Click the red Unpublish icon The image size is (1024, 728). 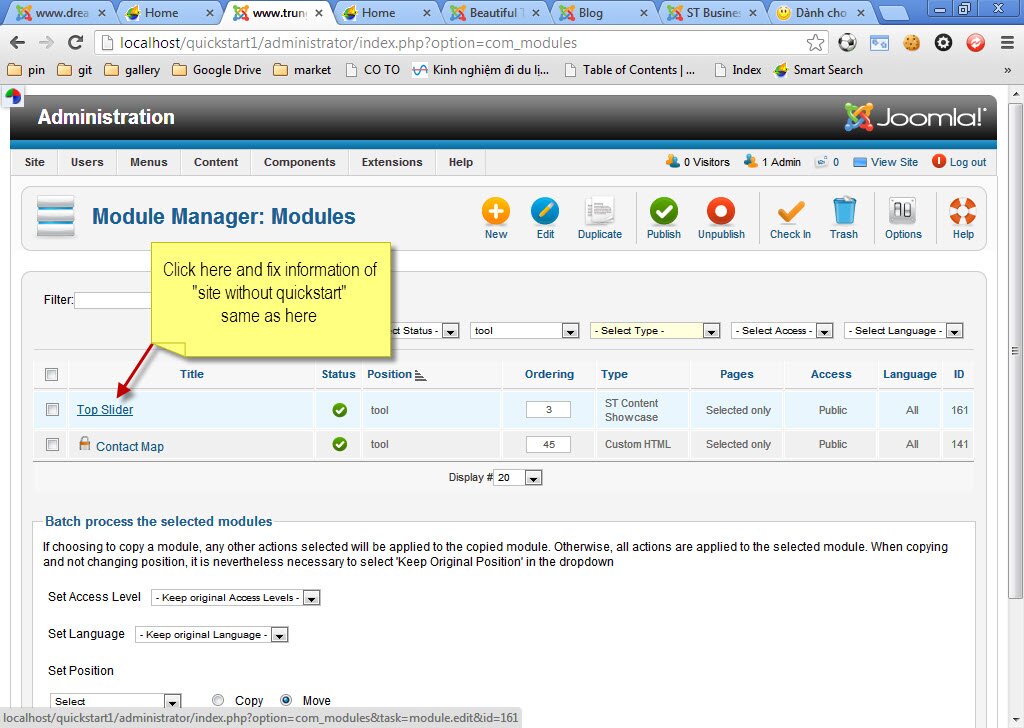[721, 212]
